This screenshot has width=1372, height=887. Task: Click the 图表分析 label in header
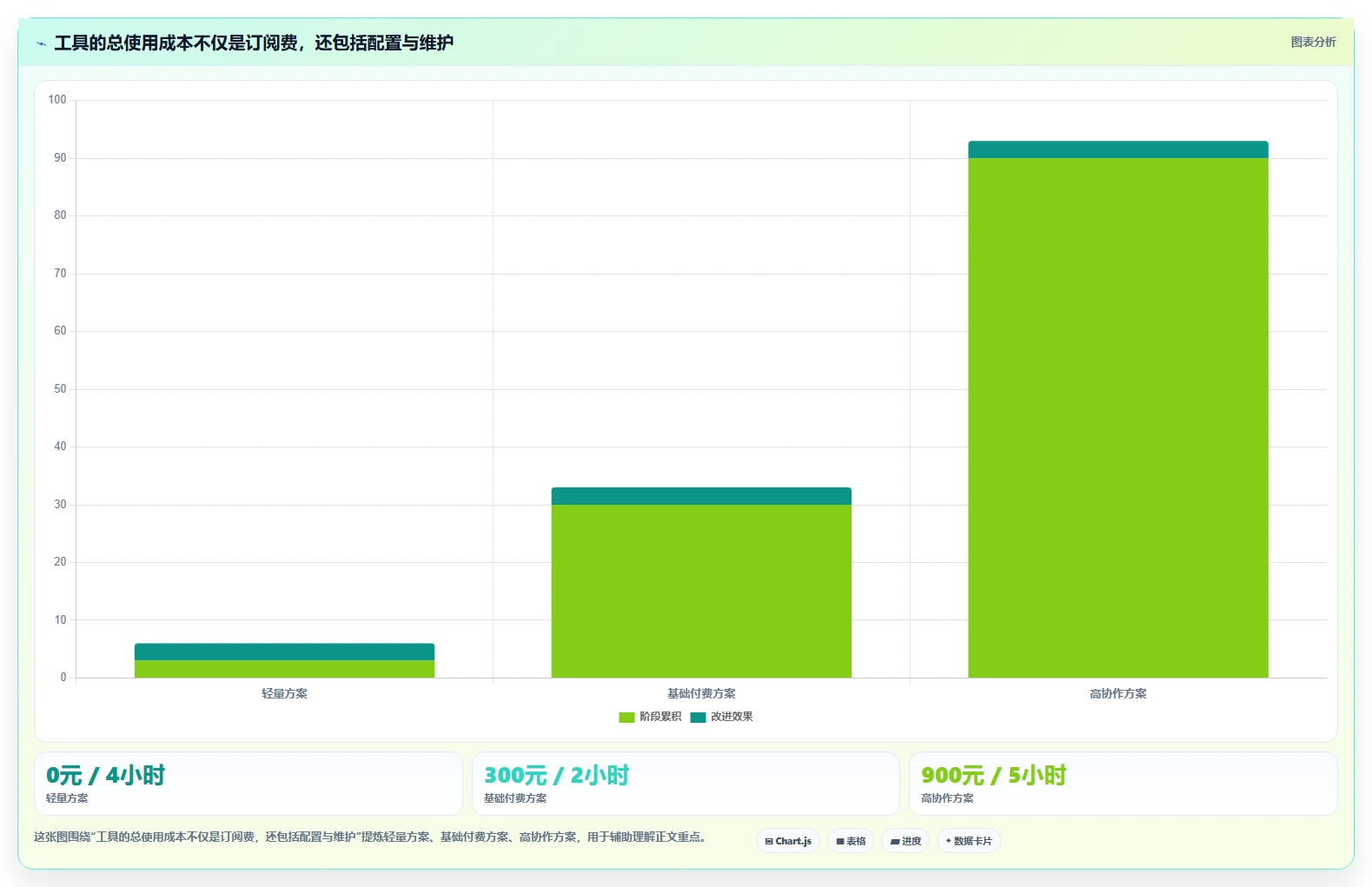pos(1313,42)
